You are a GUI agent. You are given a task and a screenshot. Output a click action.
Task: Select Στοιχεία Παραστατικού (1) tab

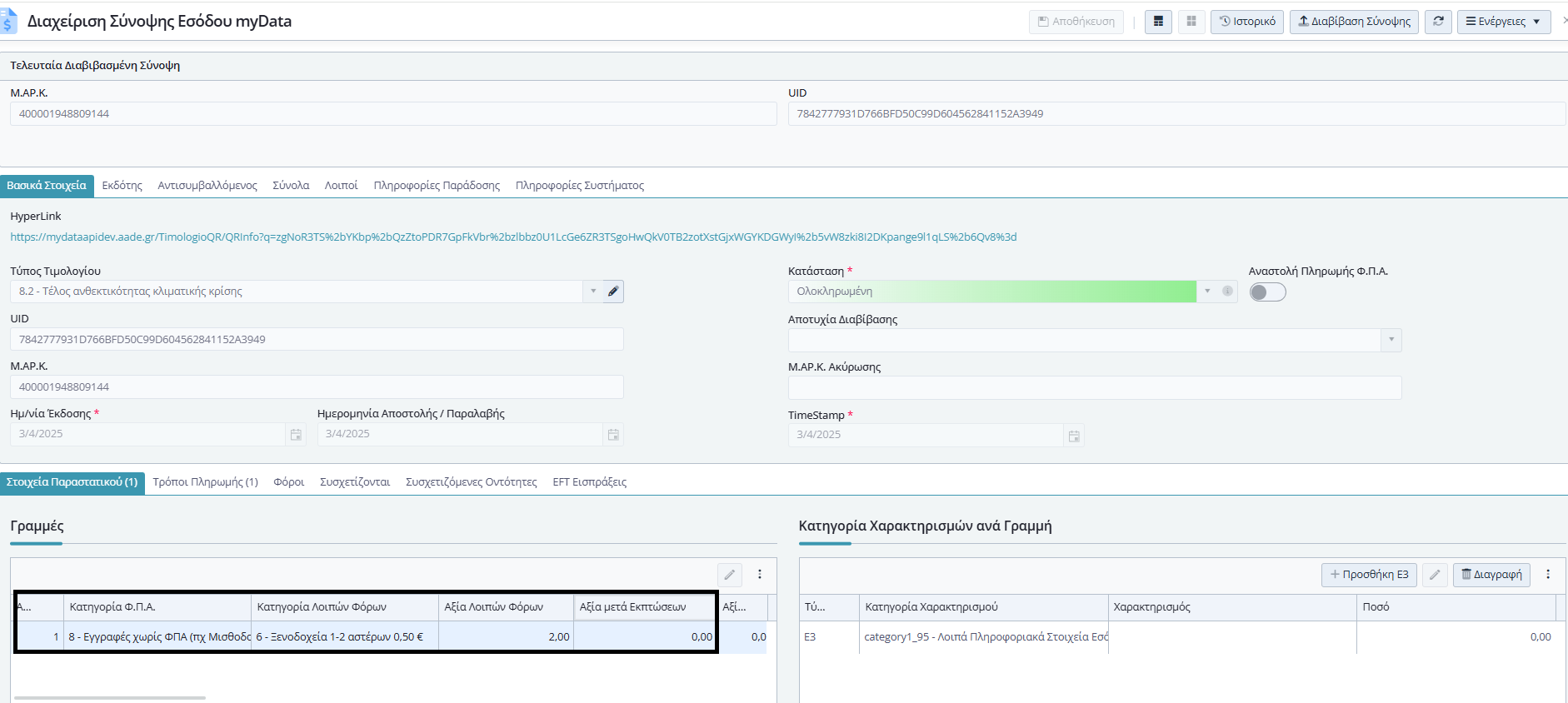pos(72,482)
